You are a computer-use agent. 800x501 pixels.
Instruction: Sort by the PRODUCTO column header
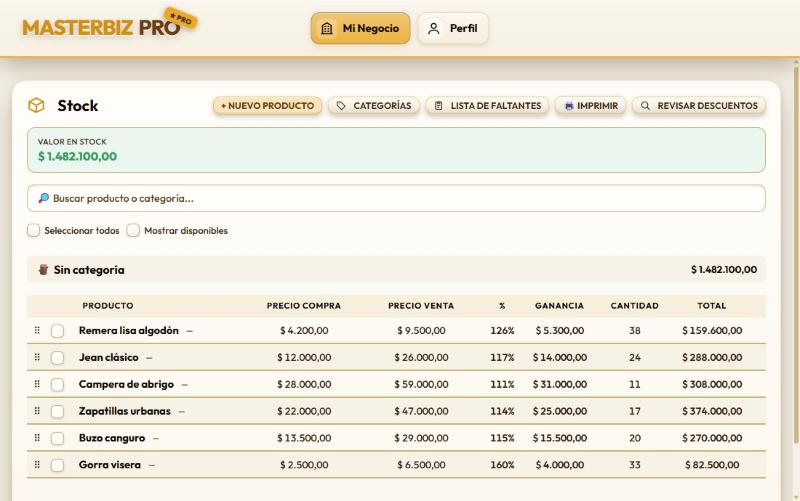(108, 306)
